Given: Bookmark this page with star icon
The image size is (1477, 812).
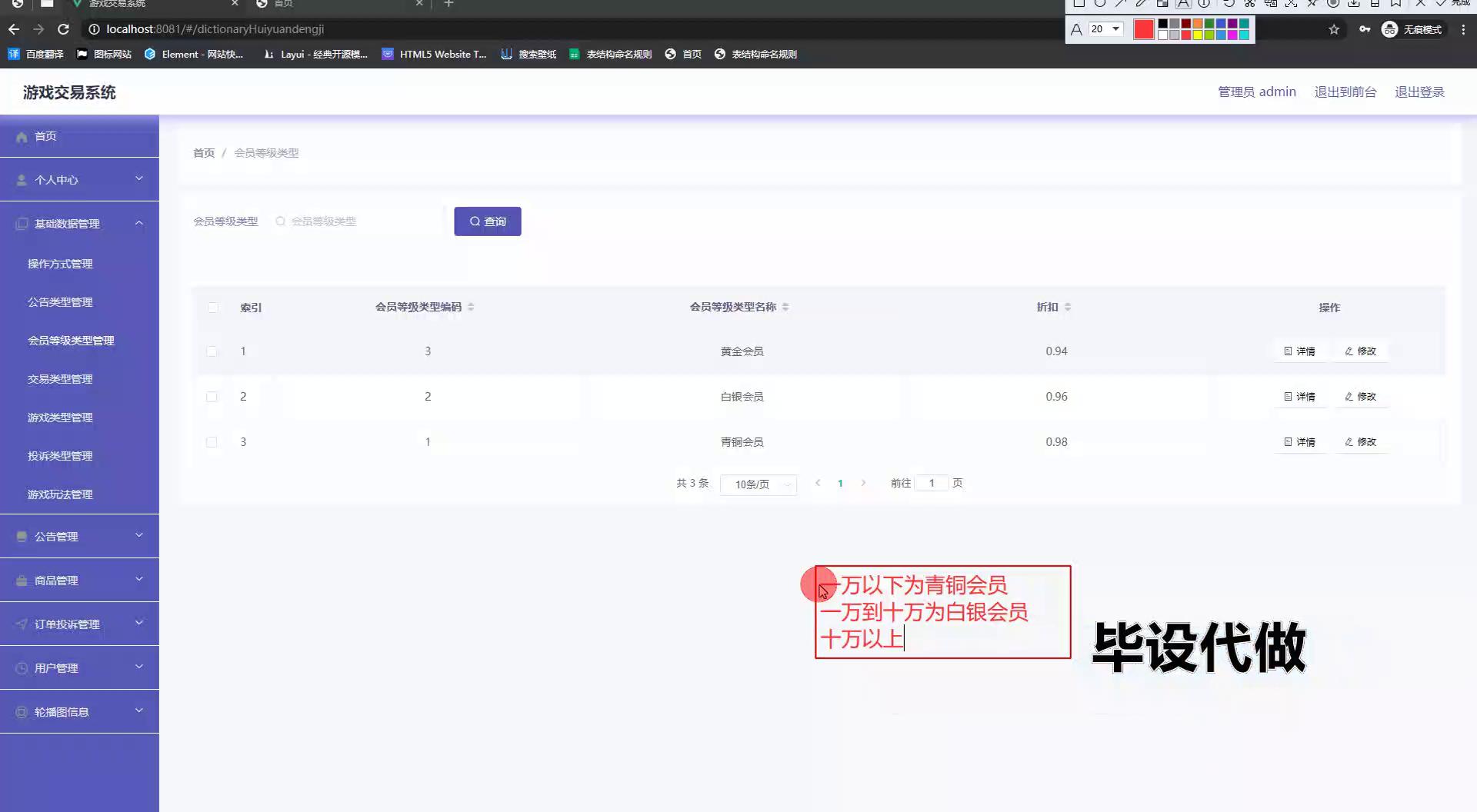Looking at the screenshot, I should pos(1334,29).
